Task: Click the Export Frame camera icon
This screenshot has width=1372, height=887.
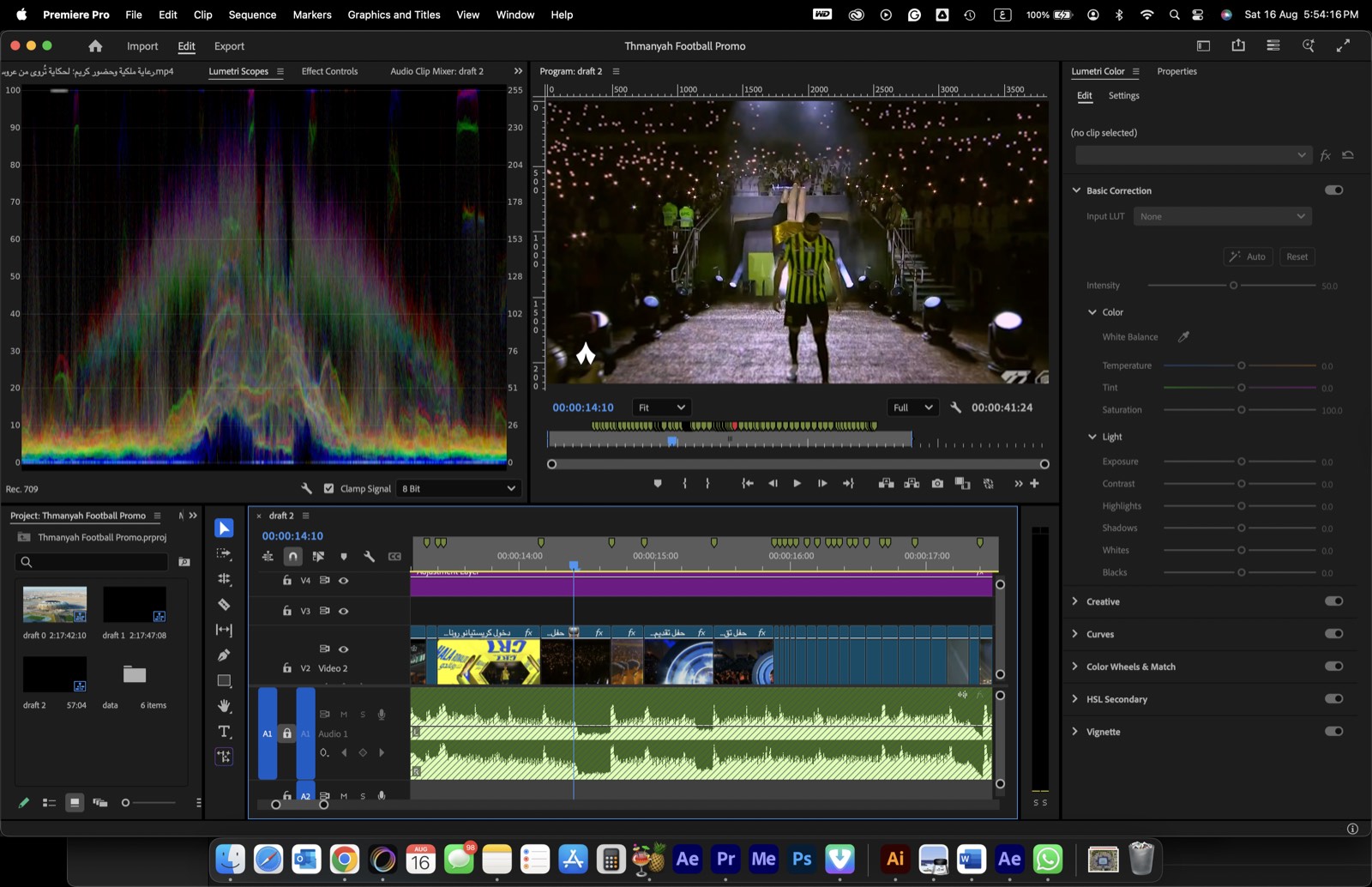Action: 937,484
